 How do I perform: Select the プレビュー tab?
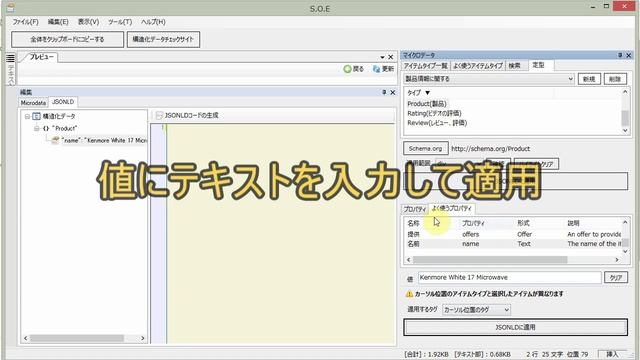(x=41, y=57)
